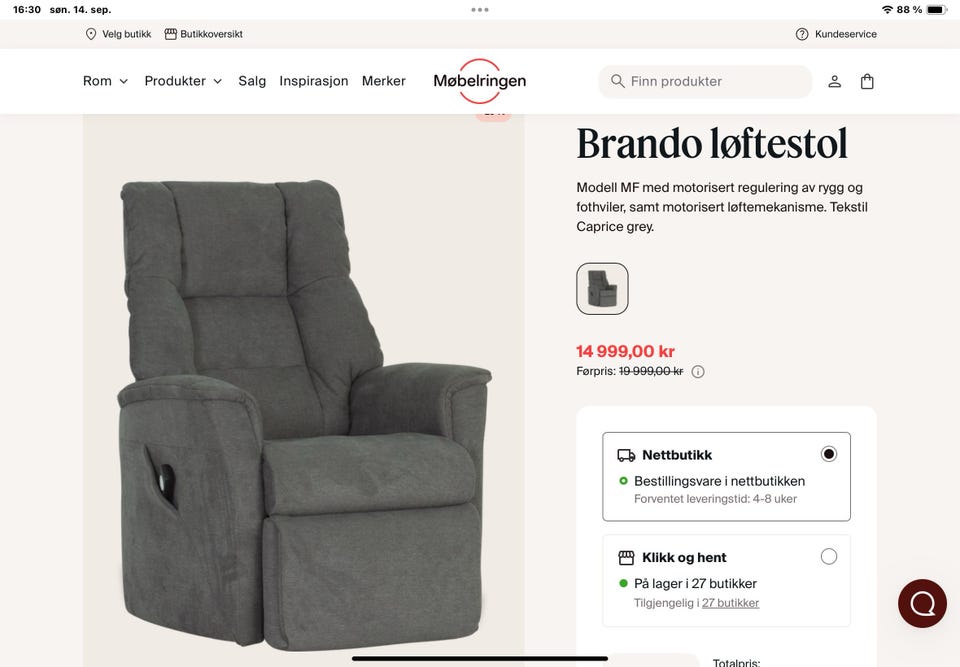Open the Inspirasjon menu item

(x=313, y=81)
